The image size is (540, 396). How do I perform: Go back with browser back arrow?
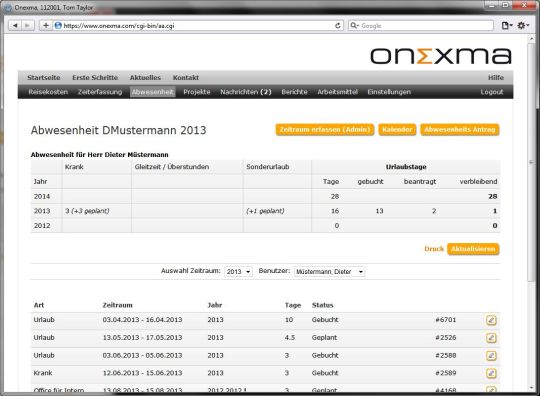(14, 25)
